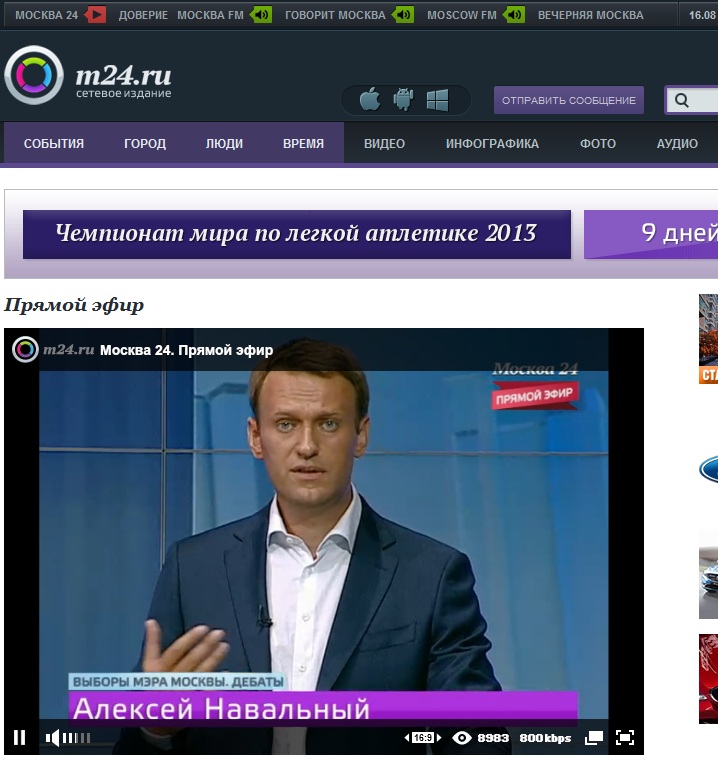Mute the player volume speaker icon
Image resolution: width=718 pixels, height=757 pixels.
point(52,738)
